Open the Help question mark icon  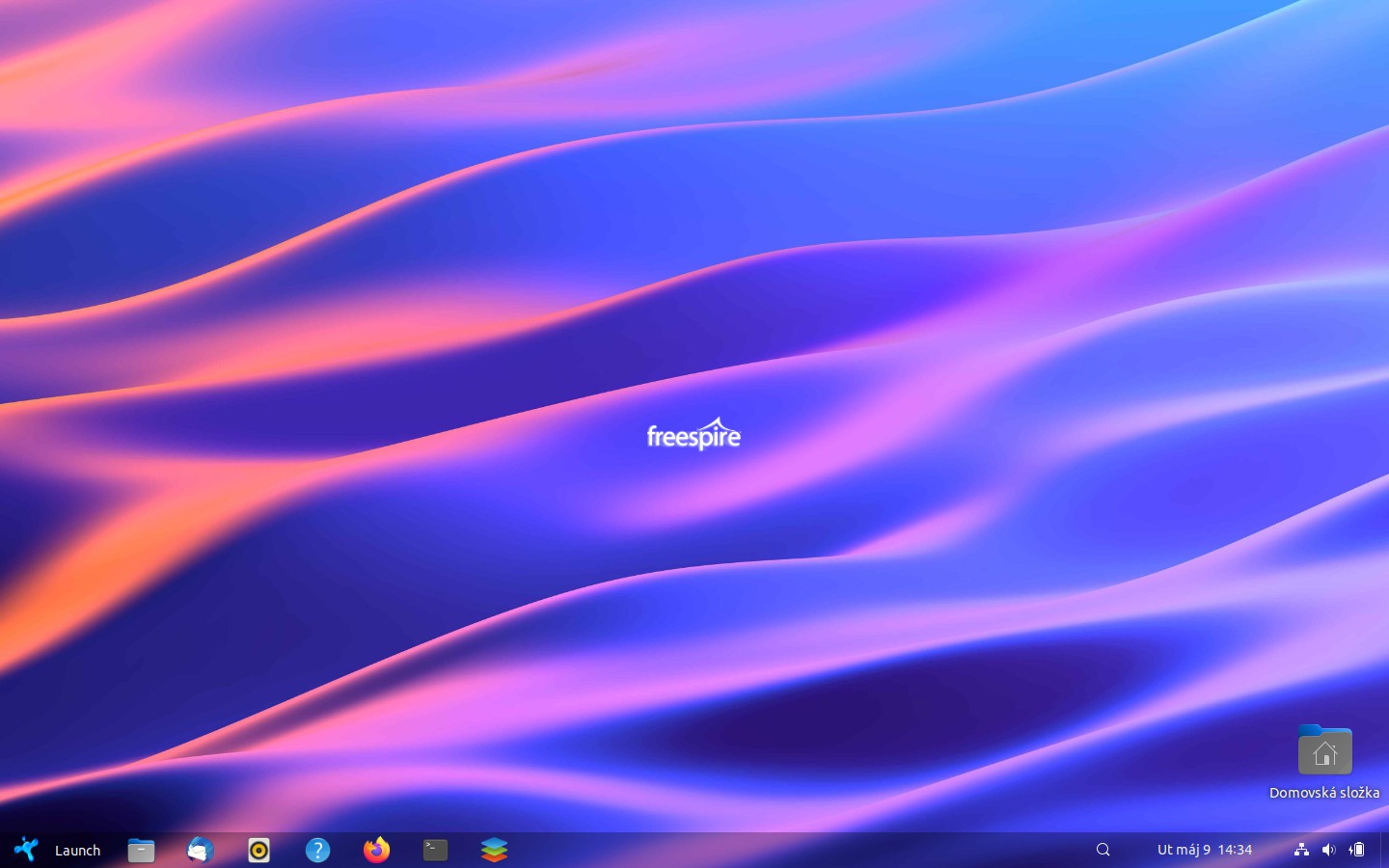coord(317,850)
